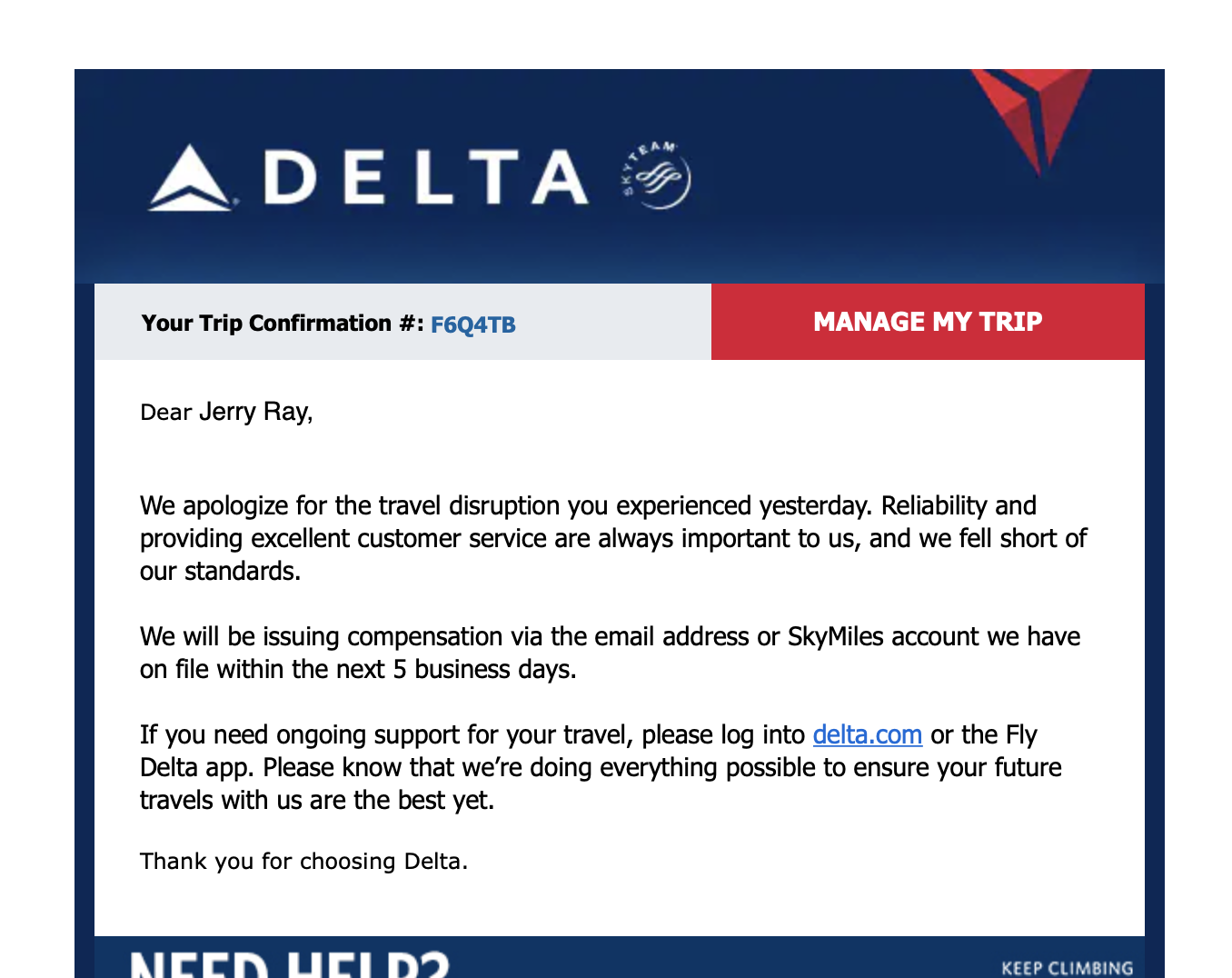This screenshot has width=1232, height=978.
Task: Click the SkyTeam circular emblem
Action: coord(656,175)
